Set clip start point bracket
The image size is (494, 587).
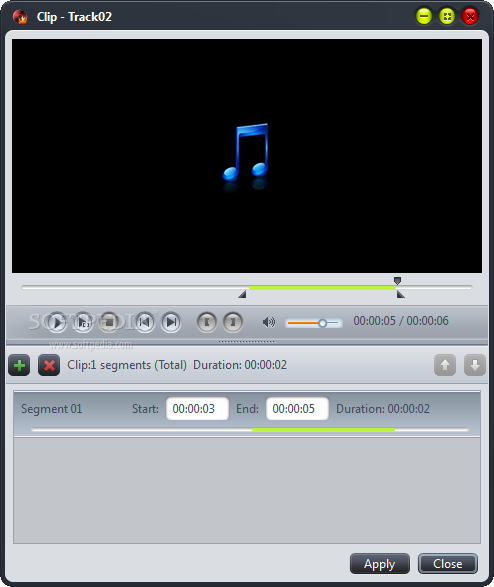[207, 322]
